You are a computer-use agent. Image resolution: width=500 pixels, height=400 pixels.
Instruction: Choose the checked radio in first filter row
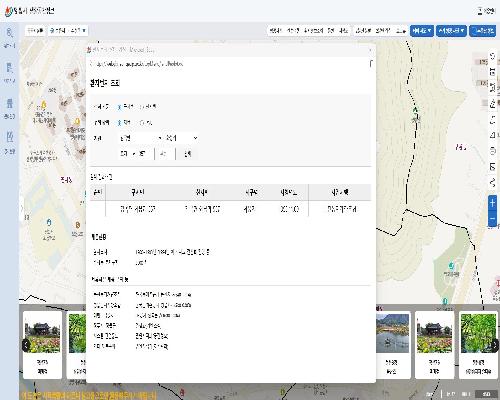click(x=119, y=107)
